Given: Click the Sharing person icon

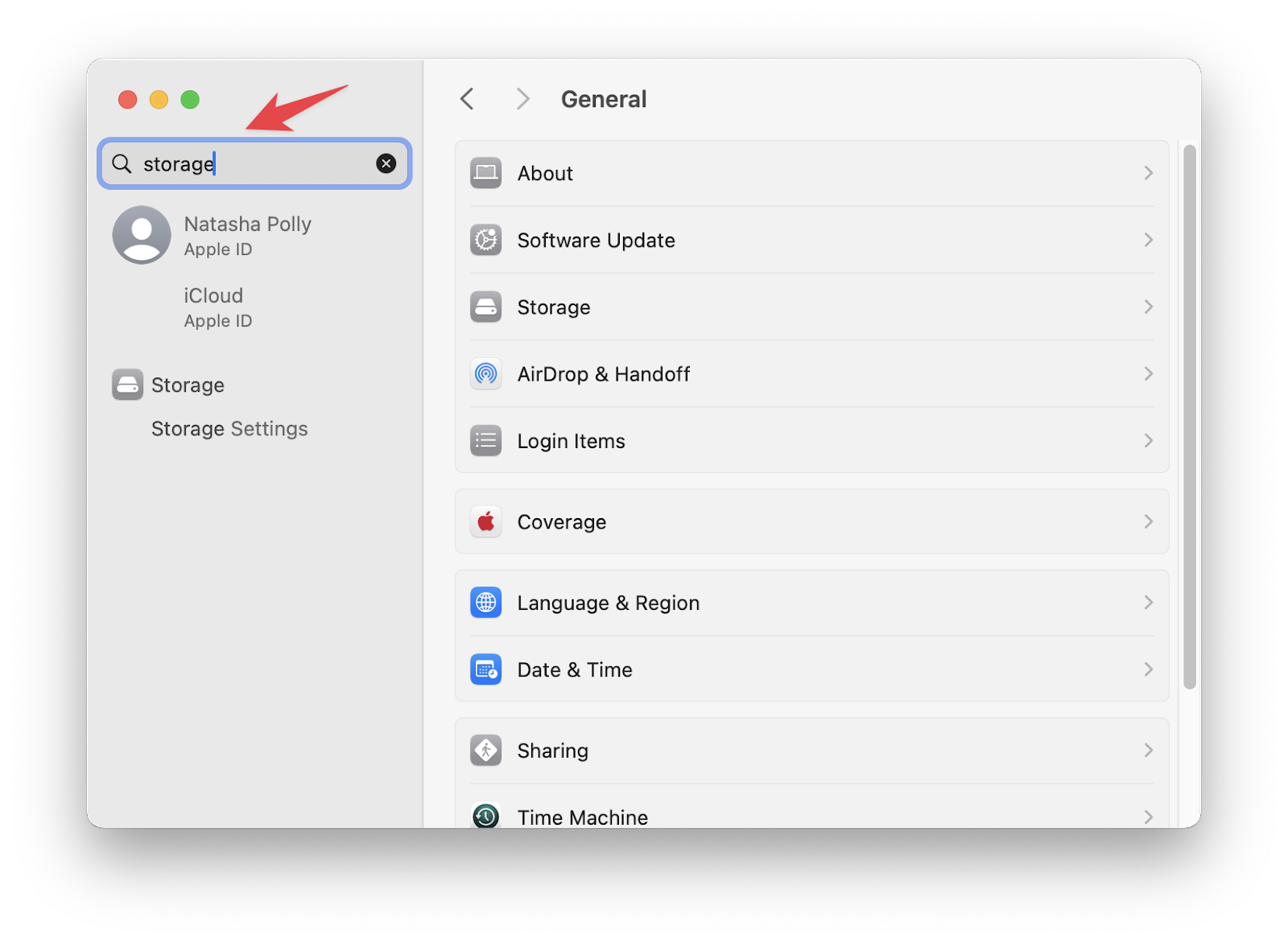Looking at the screenshot, I should pos(485,750).
